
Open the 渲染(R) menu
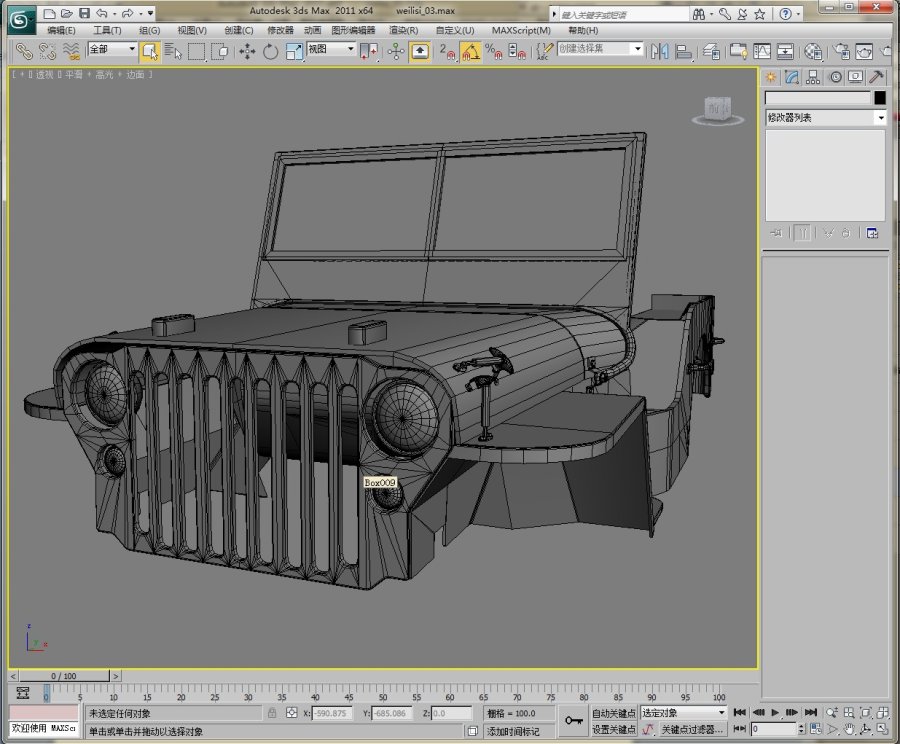(x=404, y=30)
